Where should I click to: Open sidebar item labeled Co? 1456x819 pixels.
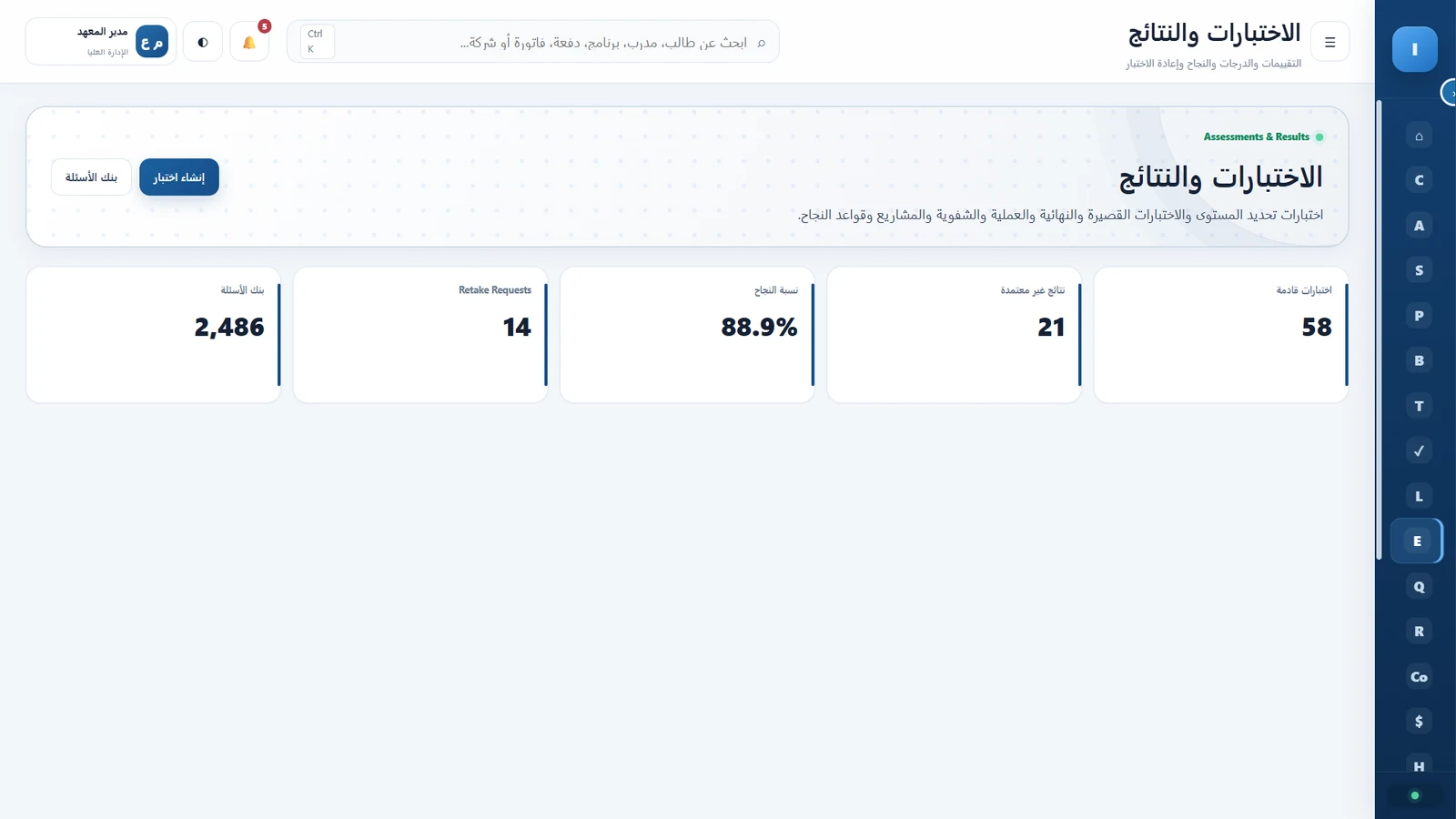(1419, 676)
